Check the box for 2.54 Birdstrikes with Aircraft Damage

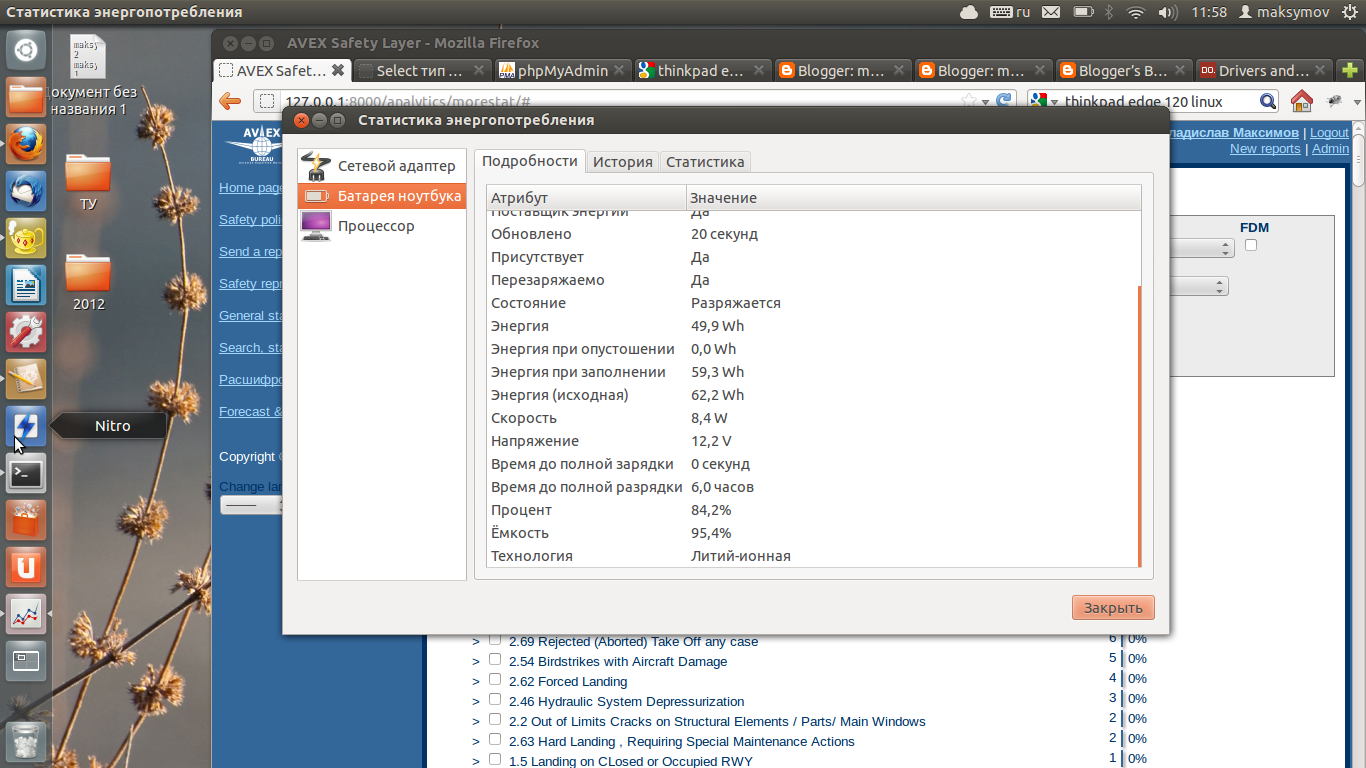point(494,660)
